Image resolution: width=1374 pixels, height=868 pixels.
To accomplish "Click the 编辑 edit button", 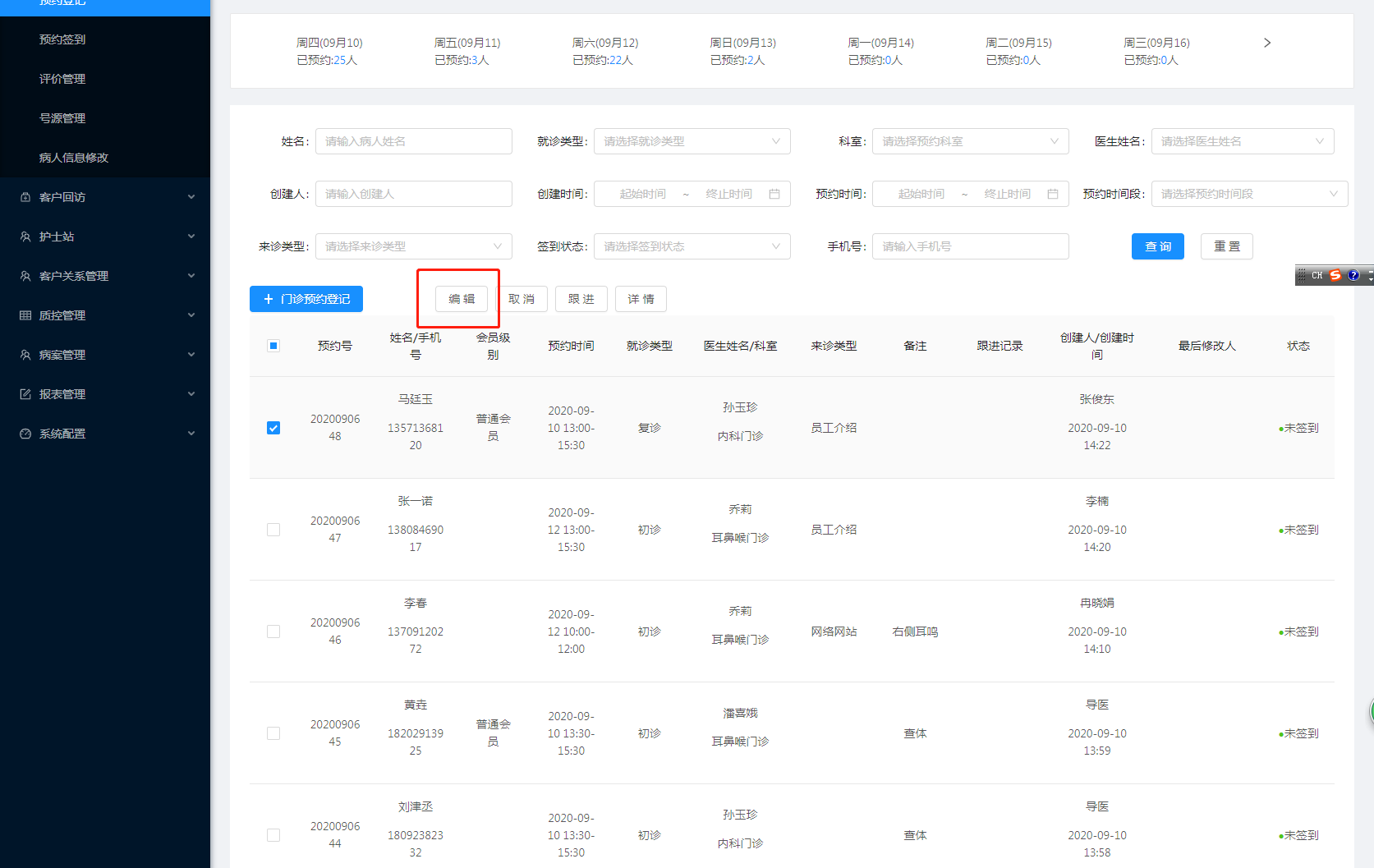I will coord(462,299).
